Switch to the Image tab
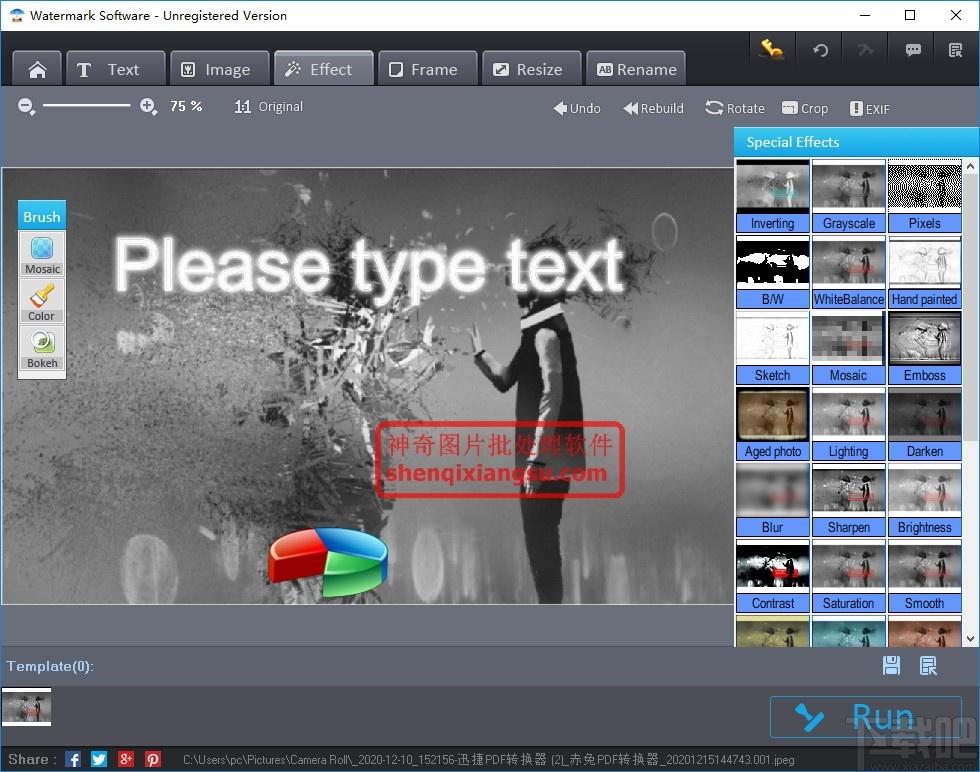Viewport: 980px width, 772px height. coord(219,69)
